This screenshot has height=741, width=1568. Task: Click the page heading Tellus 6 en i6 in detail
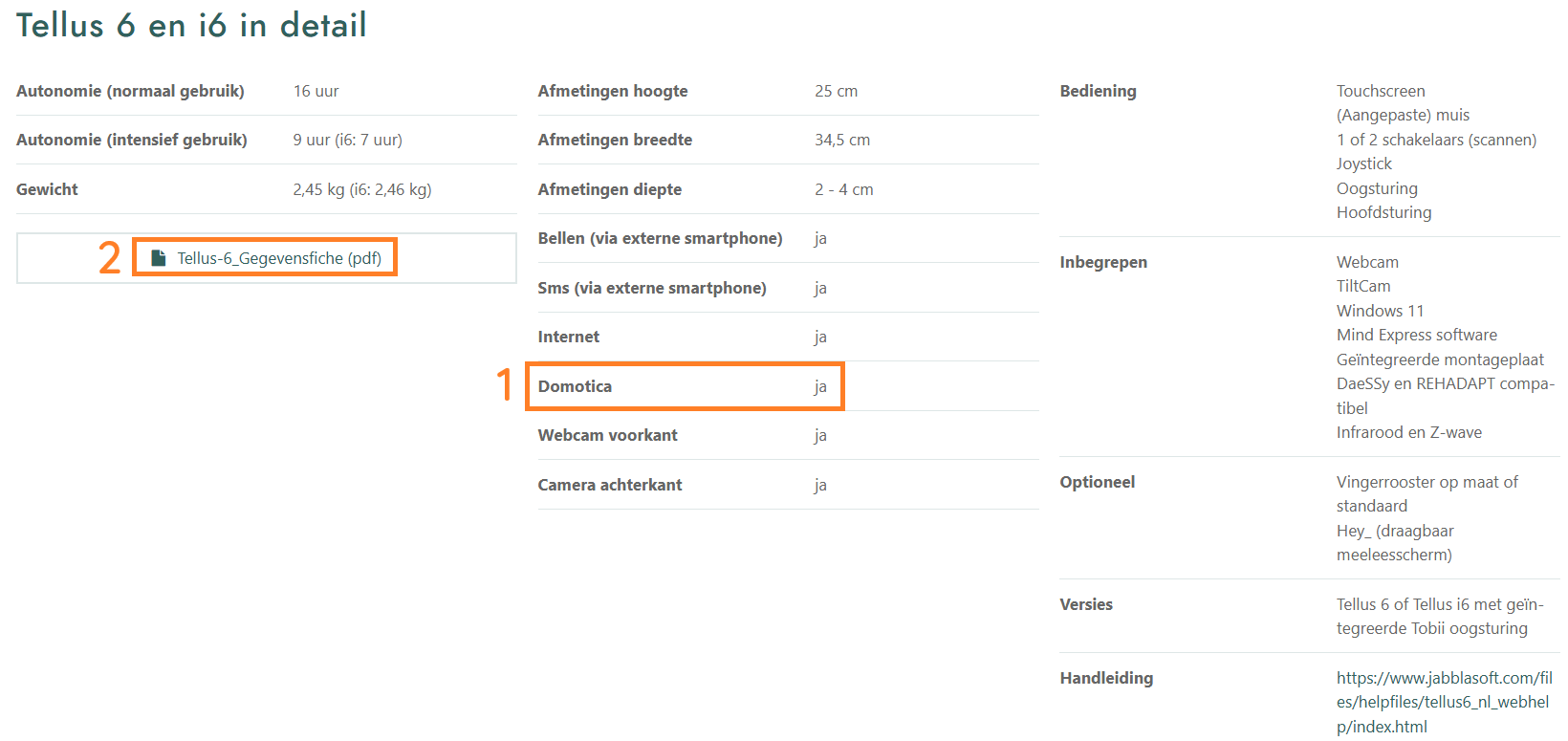coord(191,25)
